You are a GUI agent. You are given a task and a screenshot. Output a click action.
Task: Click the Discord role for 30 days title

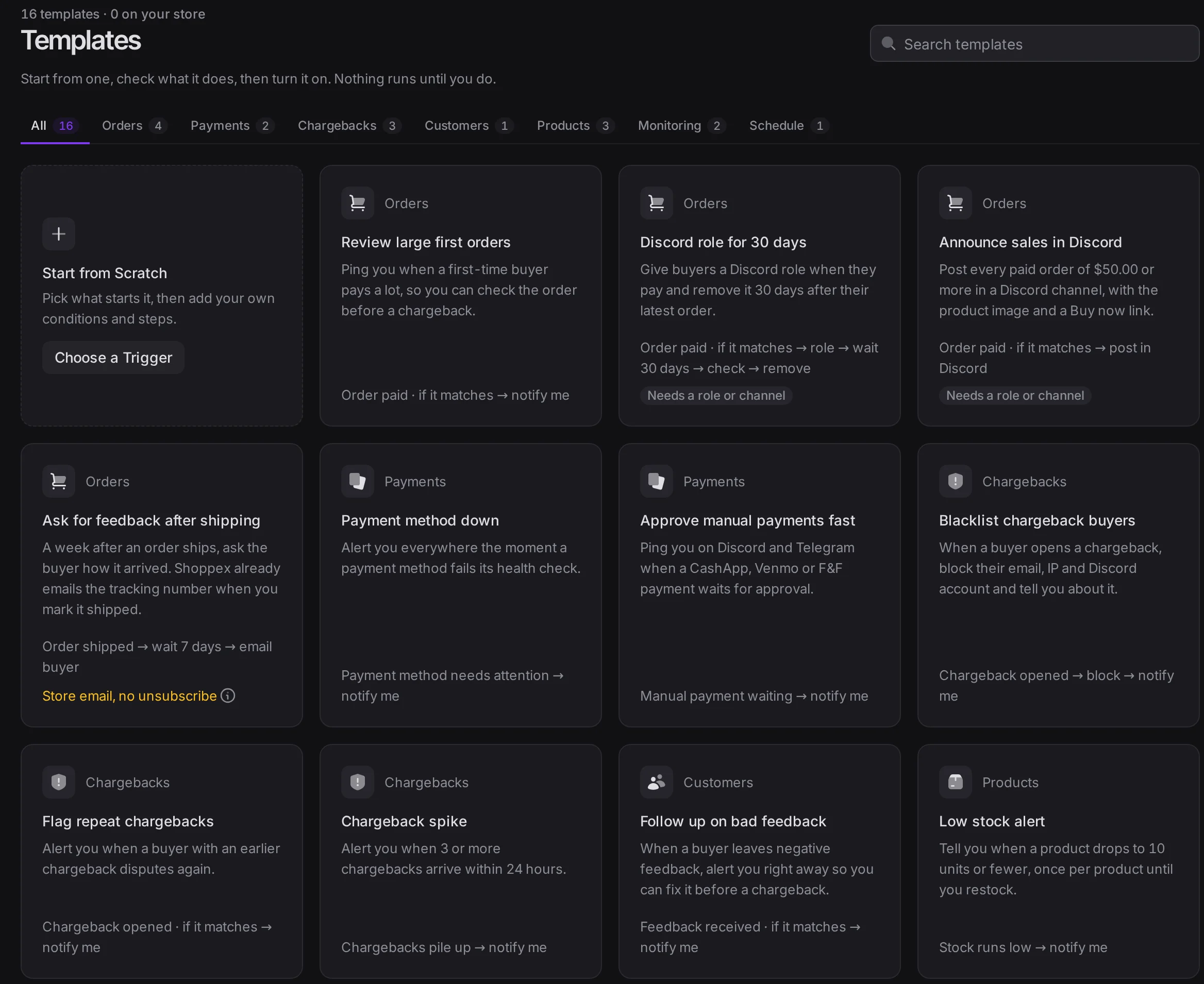pos(723,242)
